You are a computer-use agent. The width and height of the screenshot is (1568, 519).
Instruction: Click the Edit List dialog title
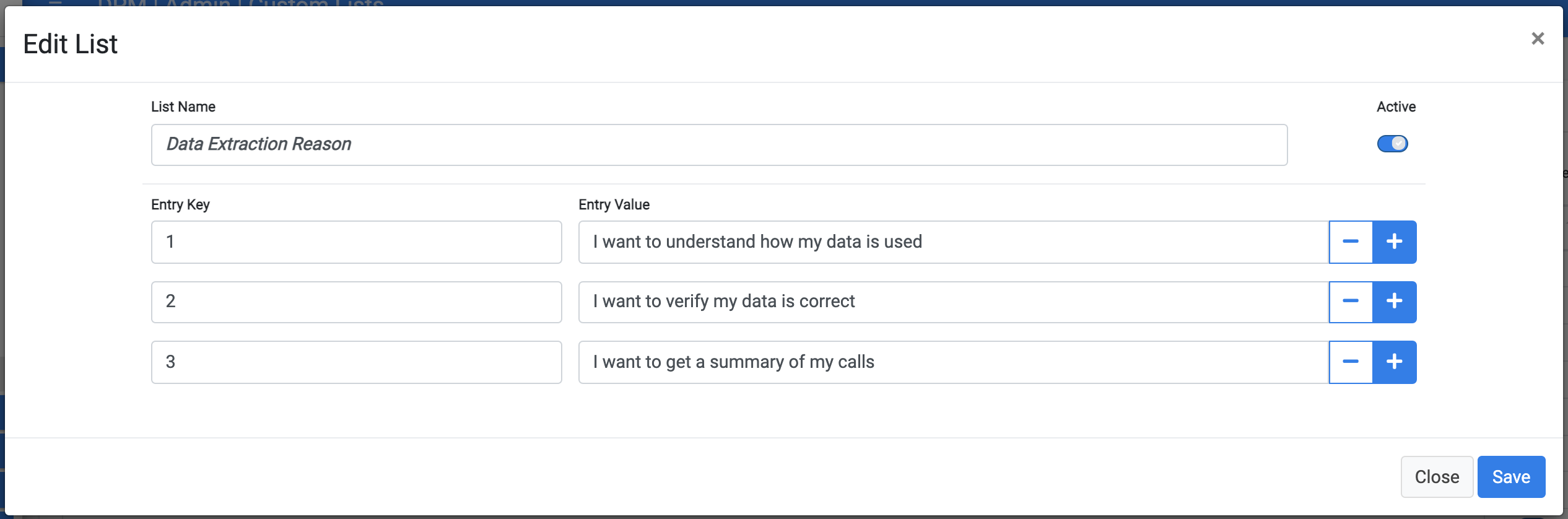pyautogui.click(x=70, y=44)
